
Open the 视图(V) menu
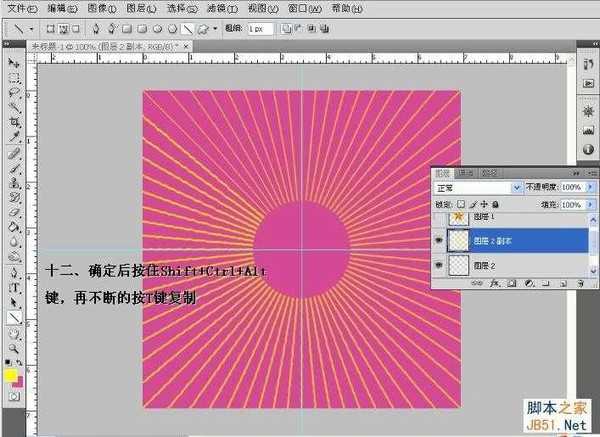tap(263, 8)
